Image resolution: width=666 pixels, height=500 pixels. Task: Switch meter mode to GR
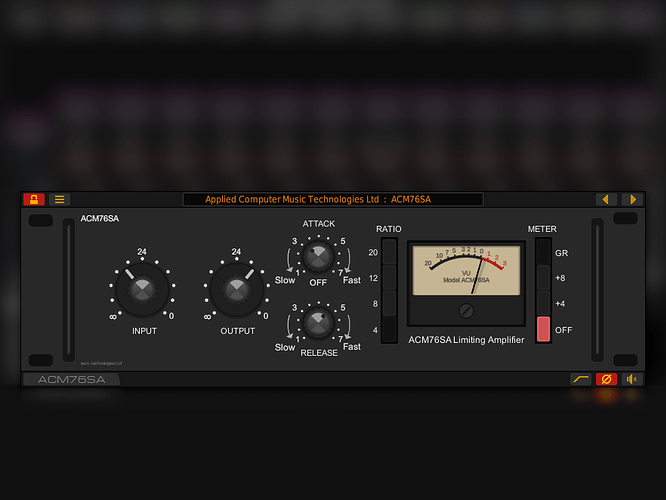tap(543, 253)
